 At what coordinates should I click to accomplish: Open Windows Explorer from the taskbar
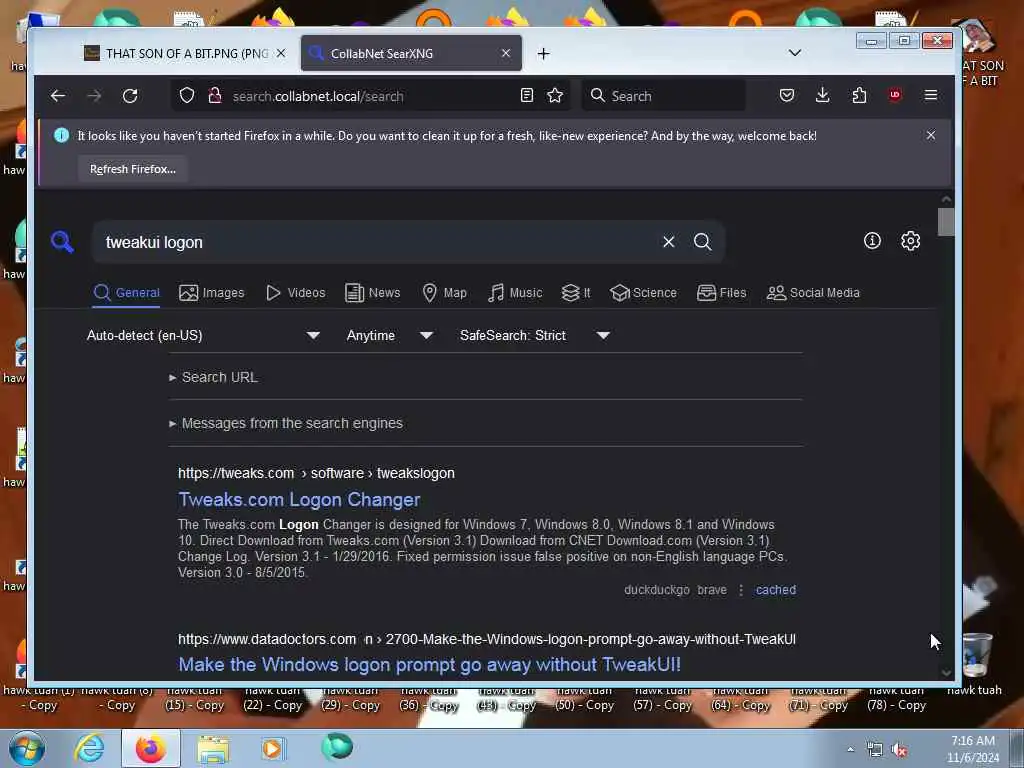pyautogui.click(x=214, y=748)
